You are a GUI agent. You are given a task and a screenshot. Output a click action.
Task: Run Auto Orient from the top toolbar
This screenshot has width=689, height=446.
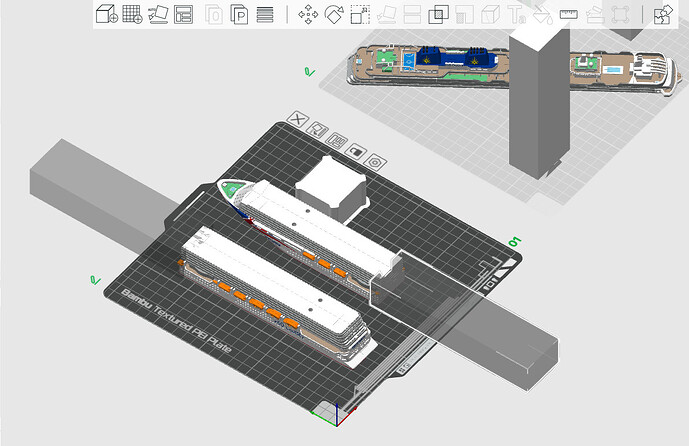click(158, 14)
